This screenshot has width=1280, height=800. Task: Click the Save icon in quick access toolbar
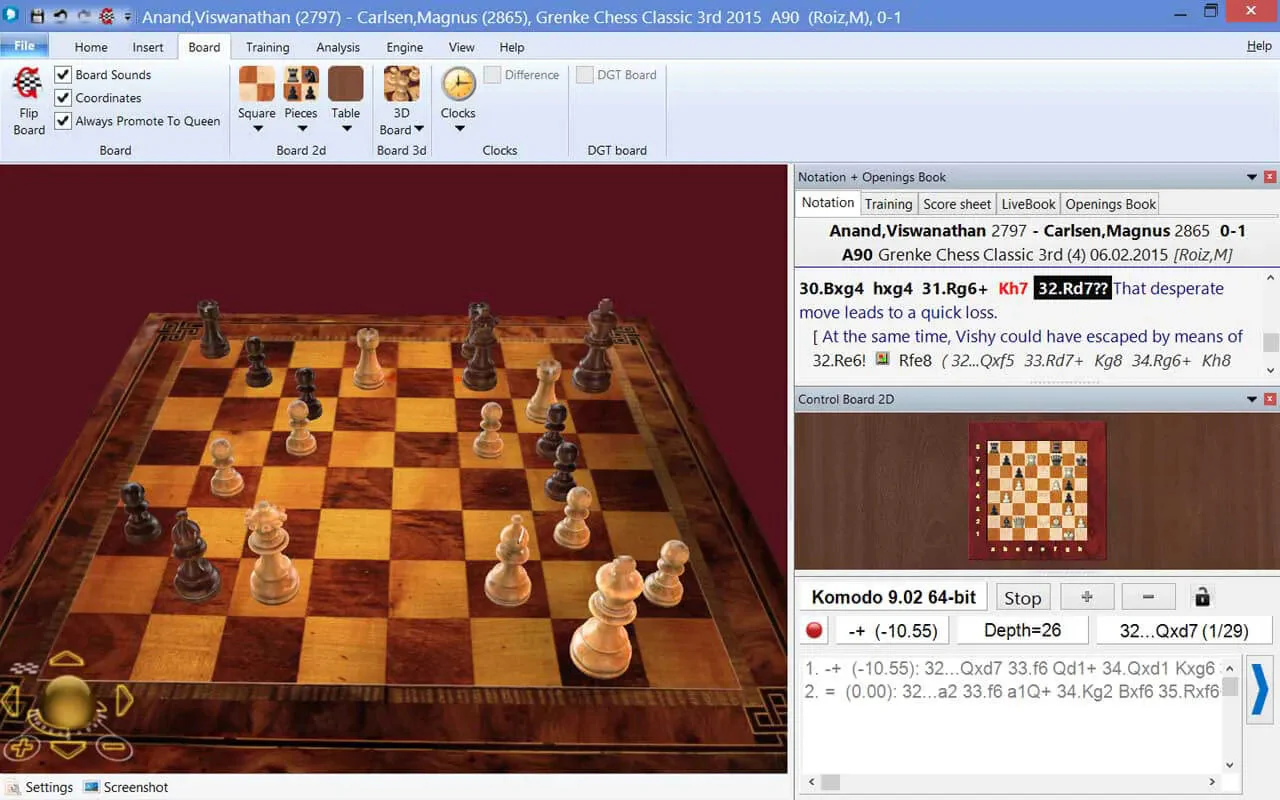pos(38,17)
